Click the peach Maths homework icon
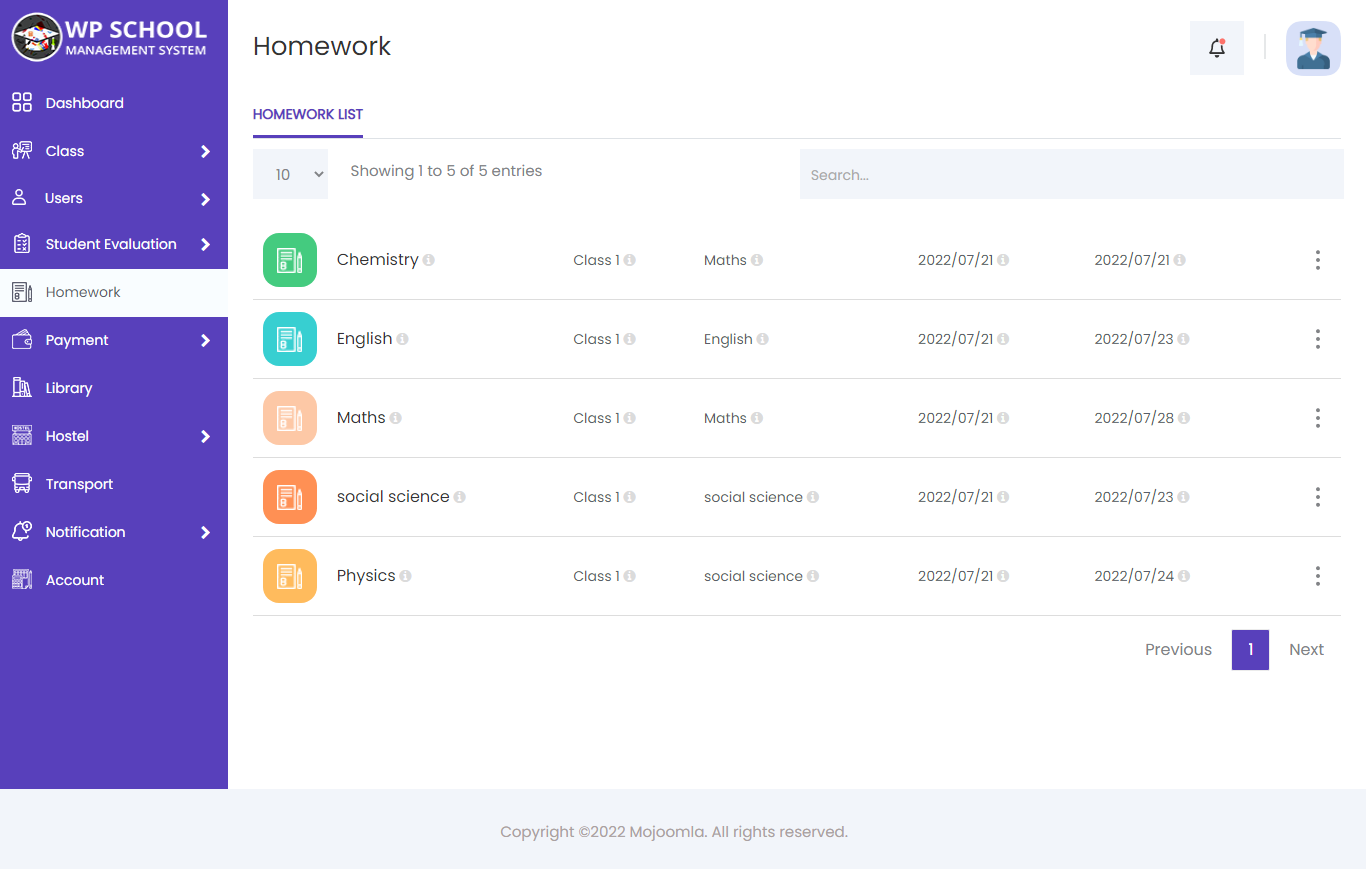1366x870 pixels. tap(290, 418)
